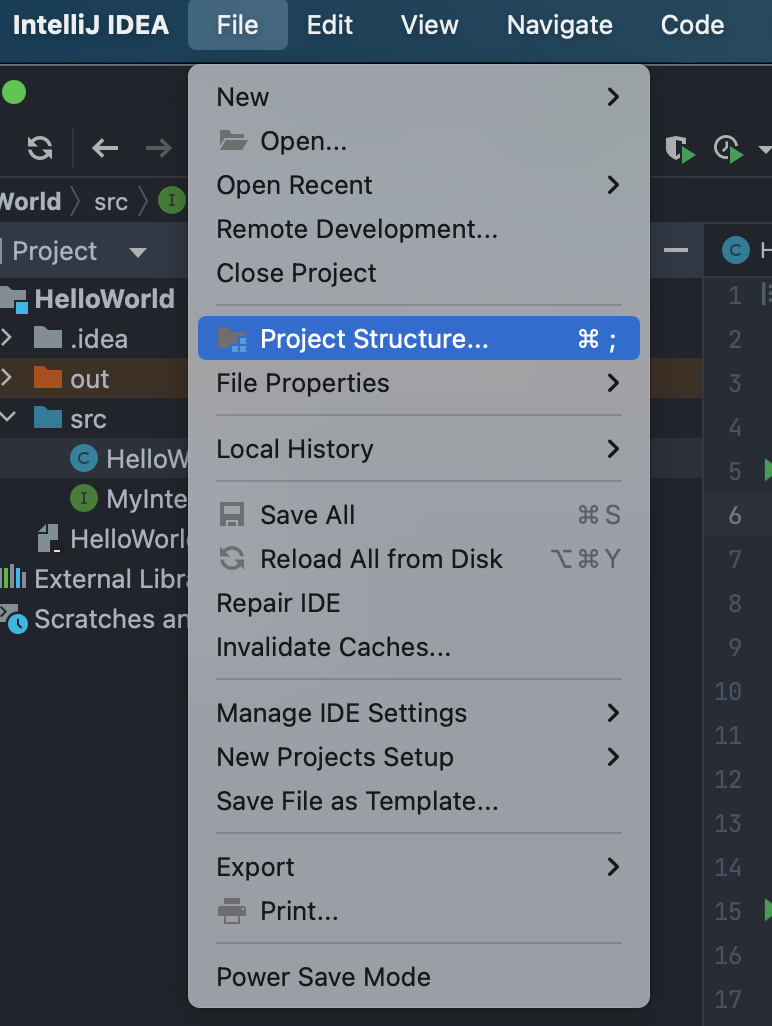The image size is (772, 1026).
Task: Click line number 10 in gutter
Action: 728,692
